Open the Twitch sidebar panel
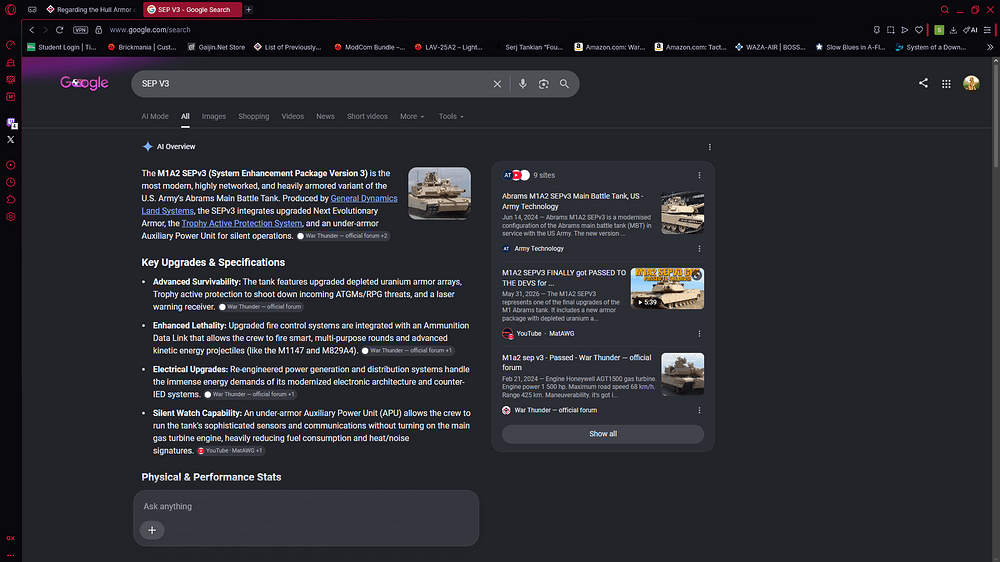This screenshot has height=562, width=1000. [11, 122]
